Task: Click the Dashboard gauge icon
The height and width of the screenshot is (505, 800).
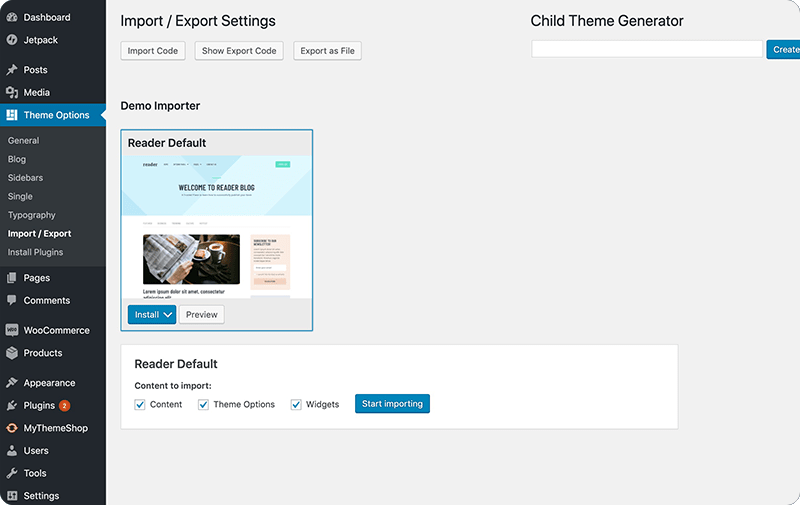Action: pos(12,17)
